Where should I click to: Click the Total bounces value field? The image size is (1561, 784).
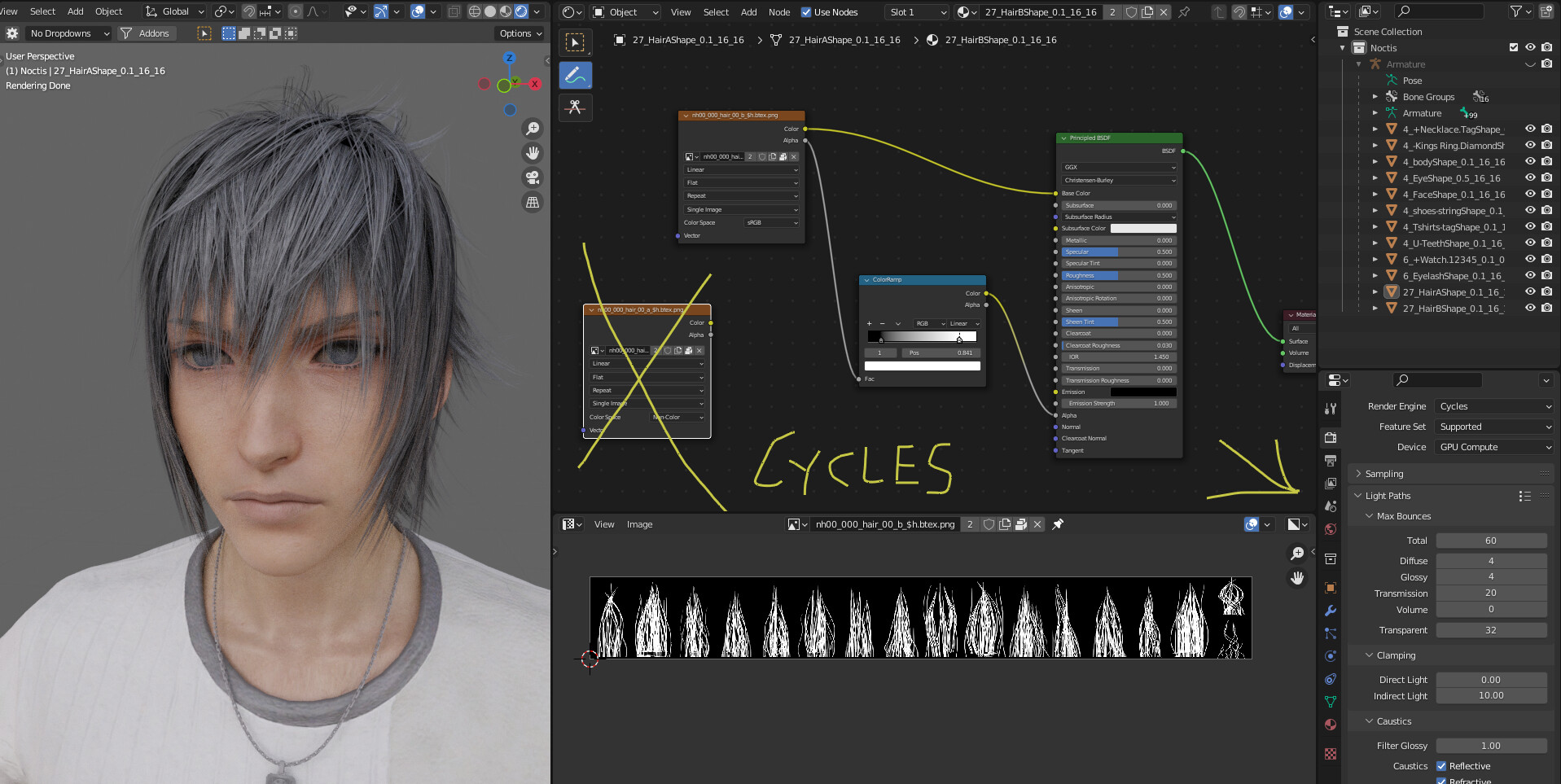click(x=1491, y=541)
